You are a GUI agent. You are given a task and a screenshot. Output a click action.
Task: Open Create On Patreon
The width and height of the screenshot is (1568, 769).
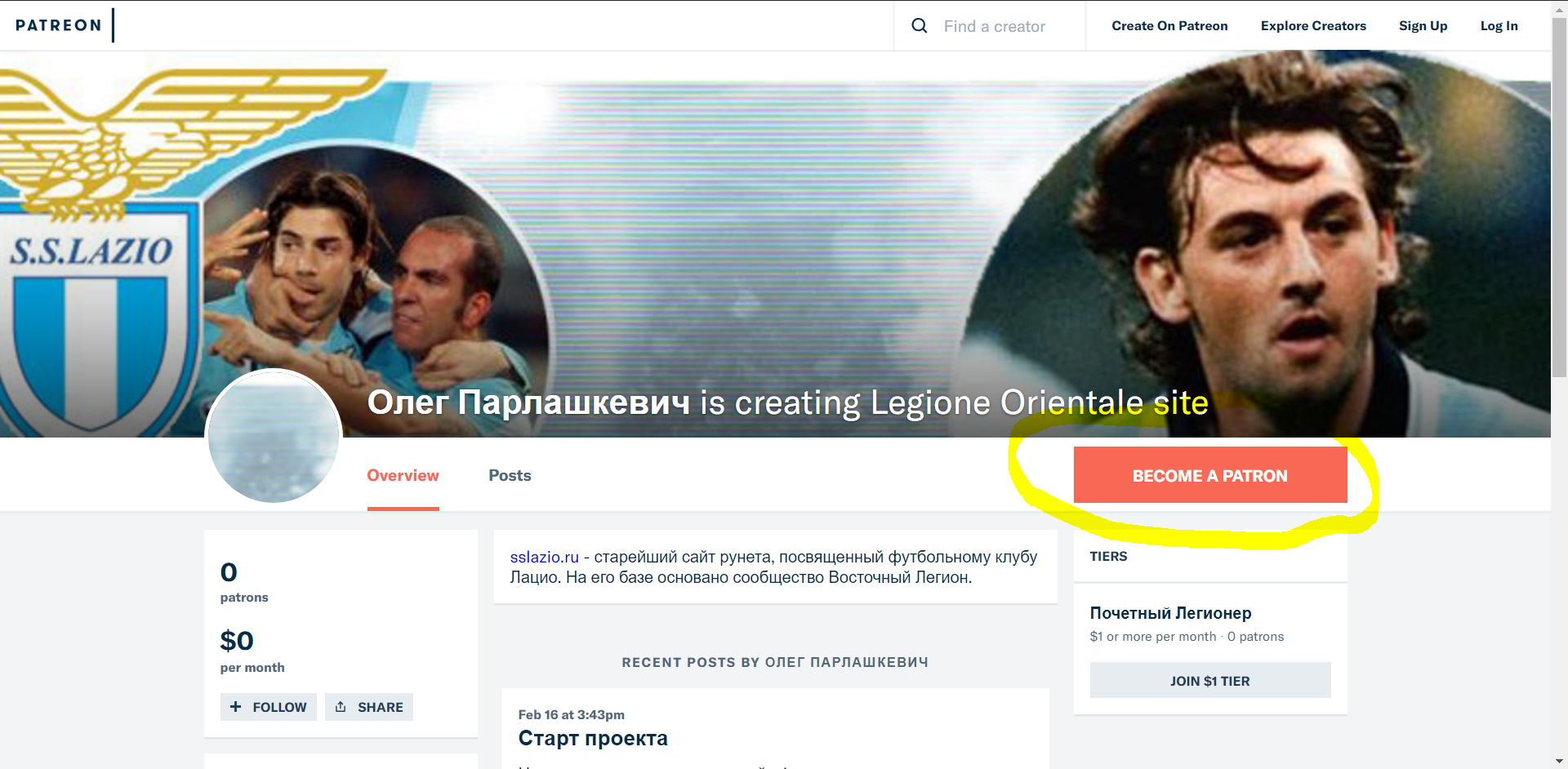point(1169,26)
